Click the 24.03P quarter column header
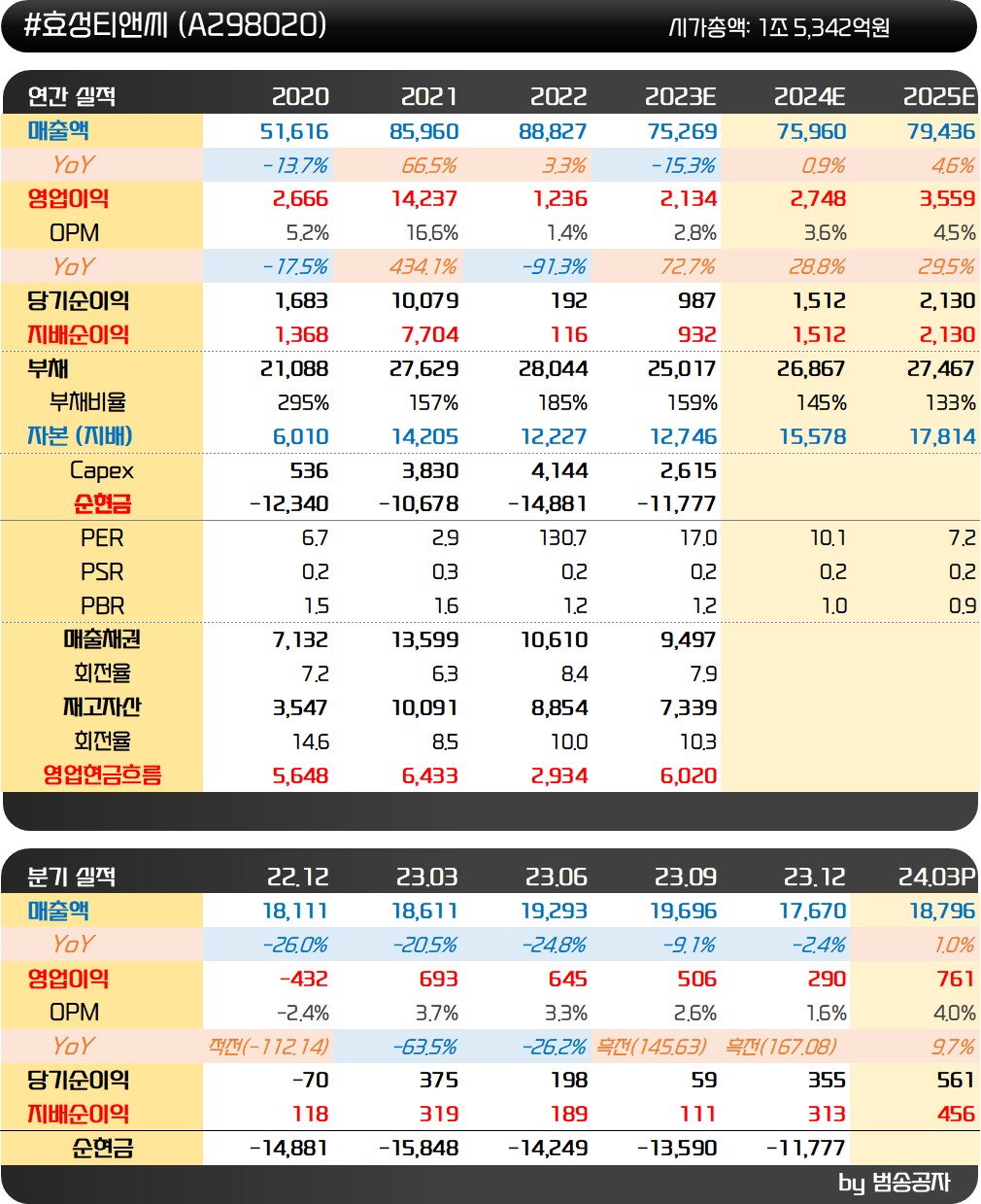 click(x=936, y=877)
